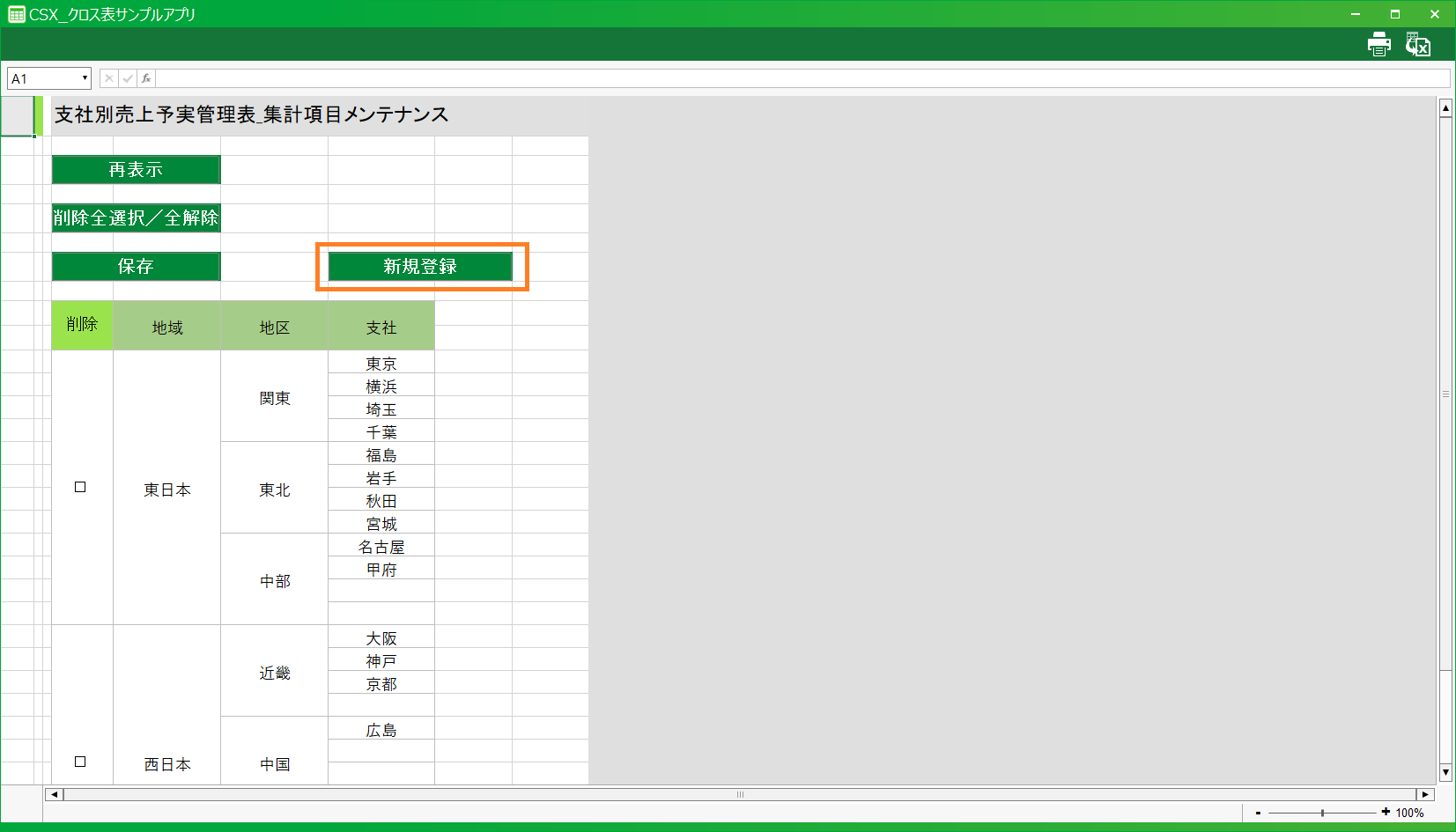The height and width of the screenshot is (832, 1456).
Task: Check the delete checkbox for 西日本
Action: pyautogui.click(x=80, y=762)
